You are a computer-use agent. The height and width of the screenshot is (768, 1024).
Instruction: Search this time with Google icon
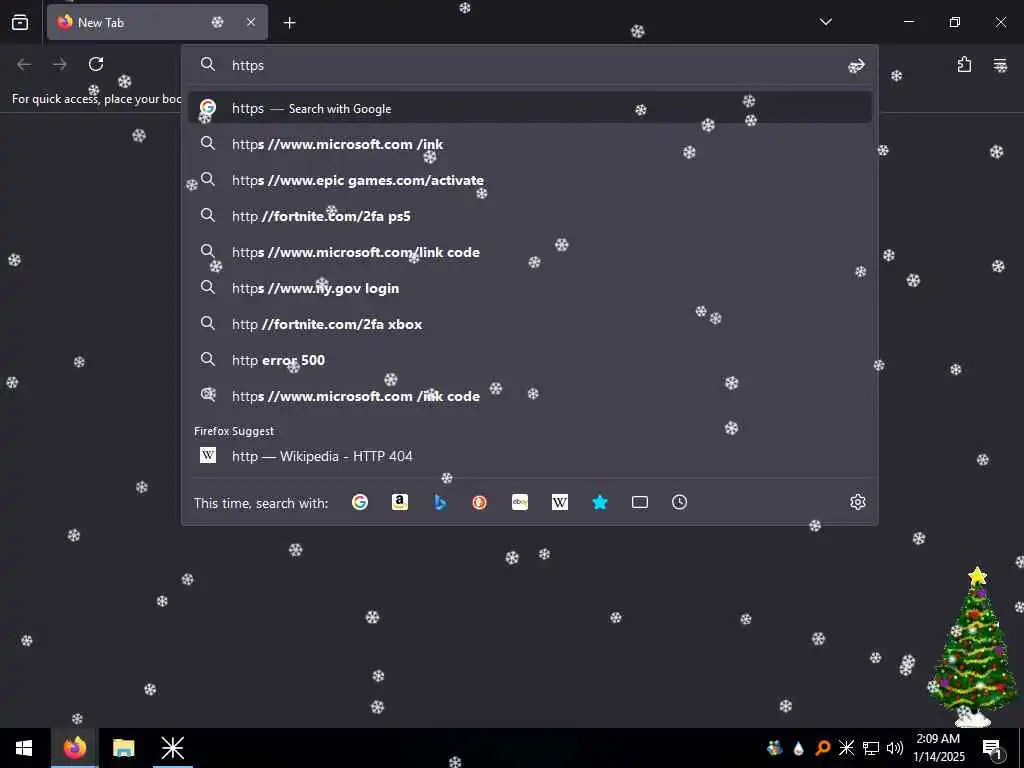coord(360,502)
